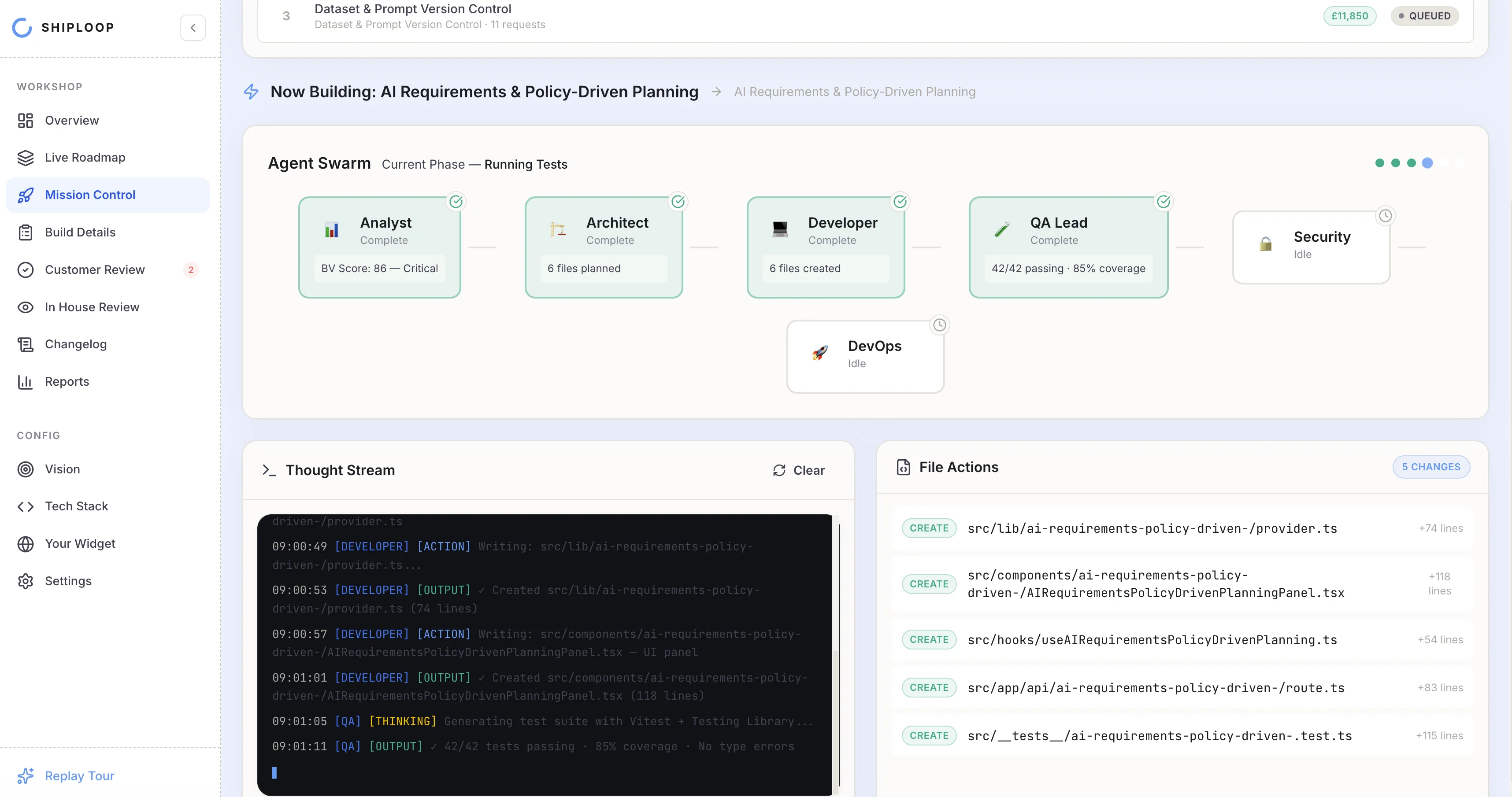Click the Reports bar chart icon
The height and width of the screenshot is (797, 1512).
[25, 382]
